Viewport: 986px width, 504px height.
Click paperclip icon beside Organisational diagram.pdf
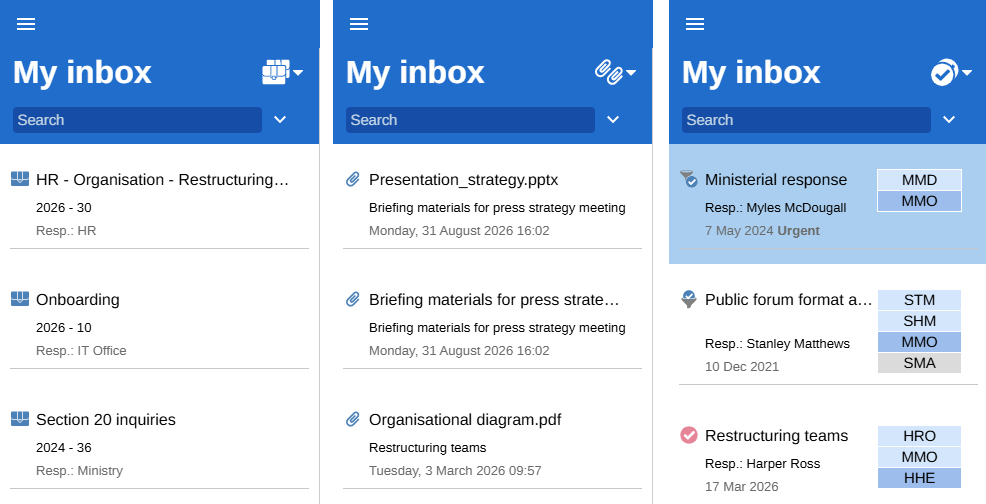coord(353,419)
